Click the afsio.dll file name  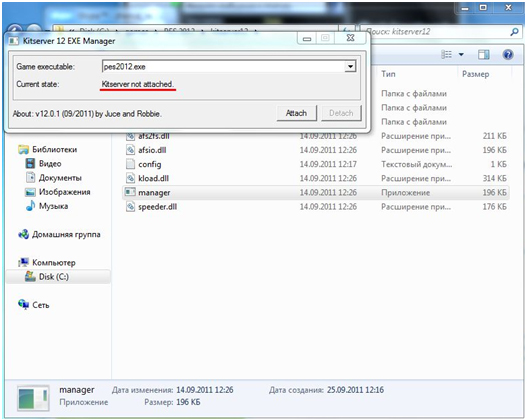tap(152, 150)
